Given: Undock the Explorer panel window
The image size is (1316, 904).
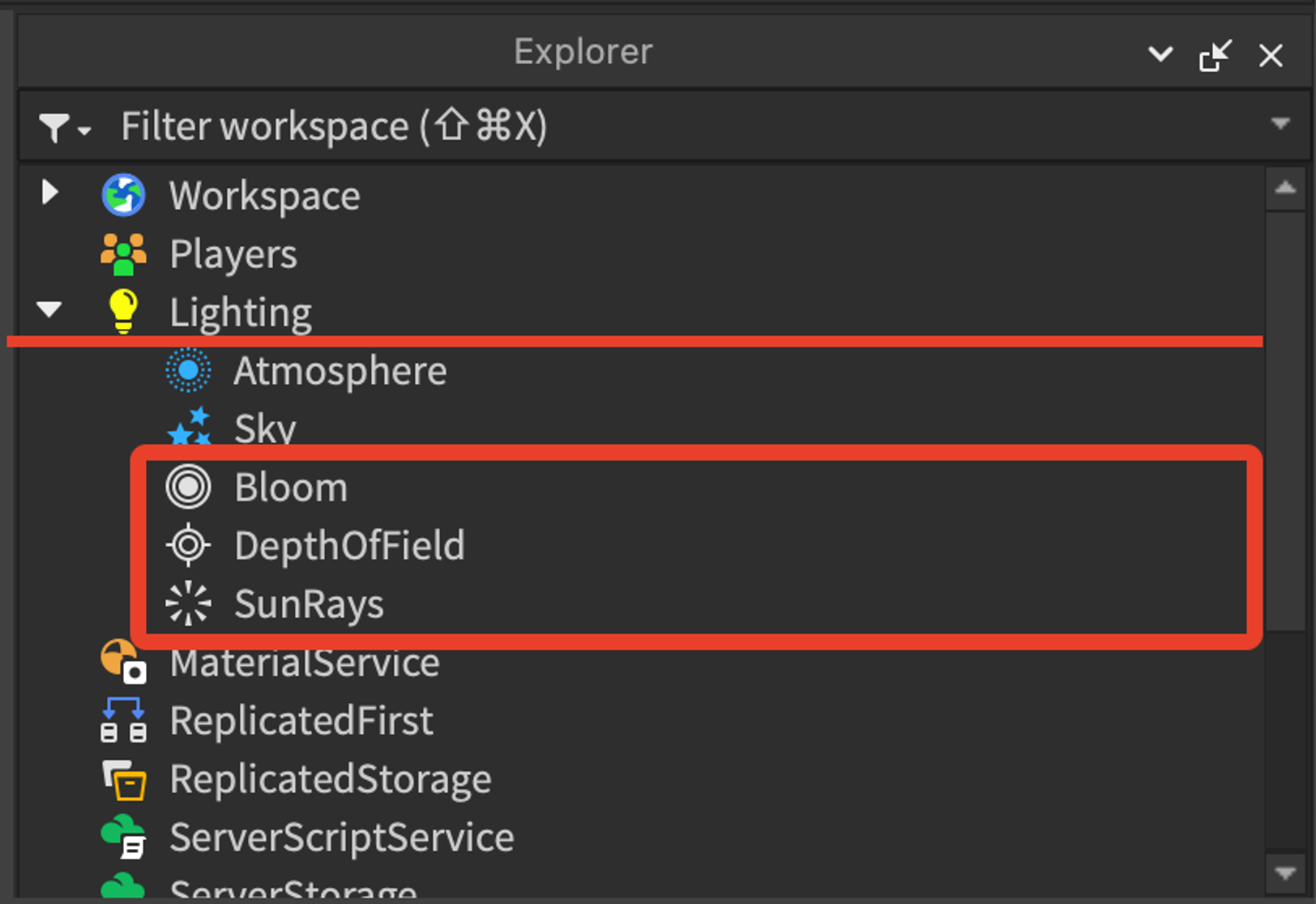Looking at the screenshot, I should coord(1216,55).
